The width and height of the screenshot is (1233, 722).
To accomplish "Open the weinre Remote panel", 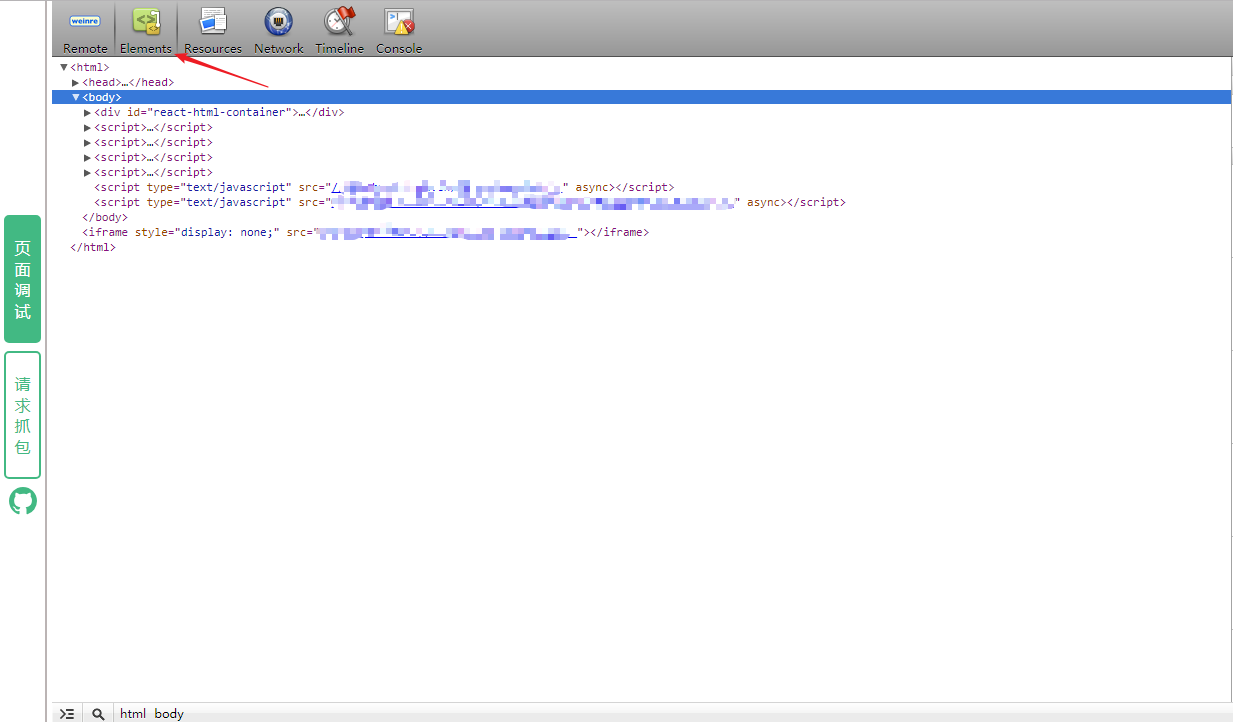I will (x=85, y=30).
